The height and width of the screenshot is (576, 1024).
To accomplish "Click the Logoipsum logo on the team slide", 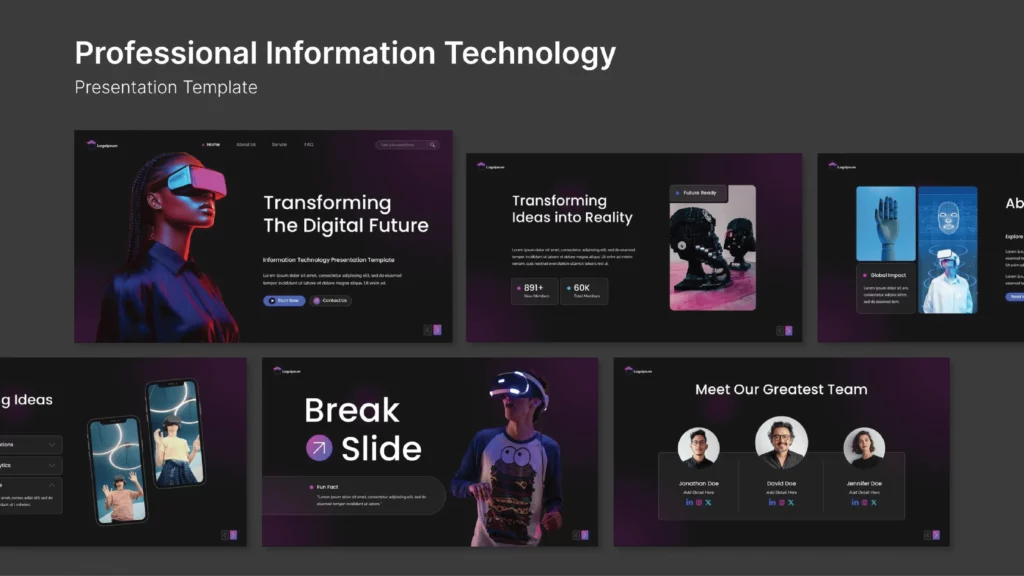I will click(x=636, y=370).
